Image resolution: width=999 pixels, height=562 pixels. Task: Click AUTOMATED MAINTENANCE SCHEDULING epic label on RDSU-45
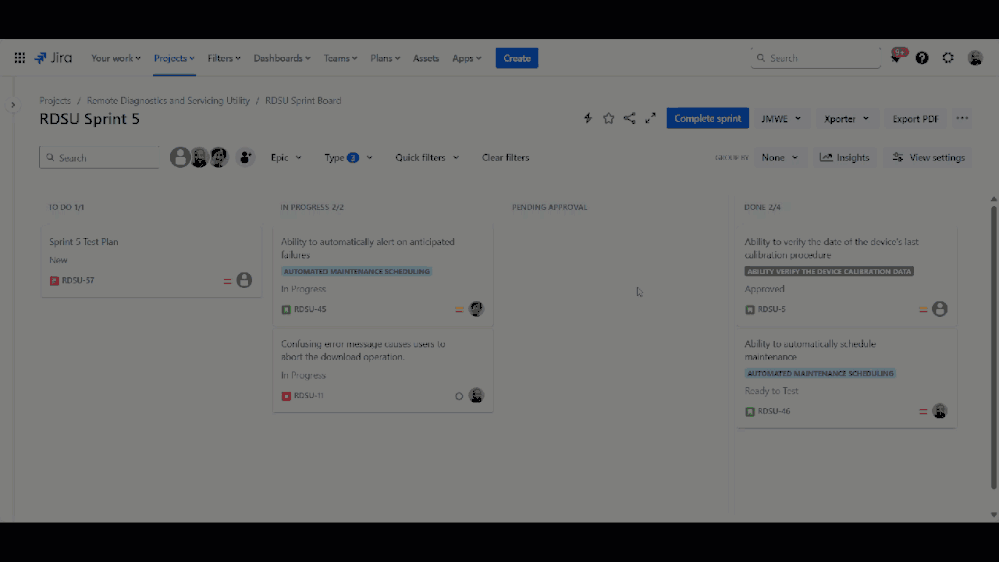pyautogui.click(x=357, y=271)
